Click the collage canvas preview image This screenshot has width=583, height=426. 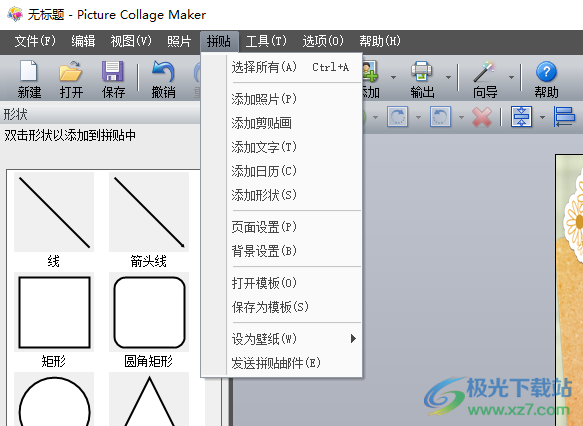point(569,290)
